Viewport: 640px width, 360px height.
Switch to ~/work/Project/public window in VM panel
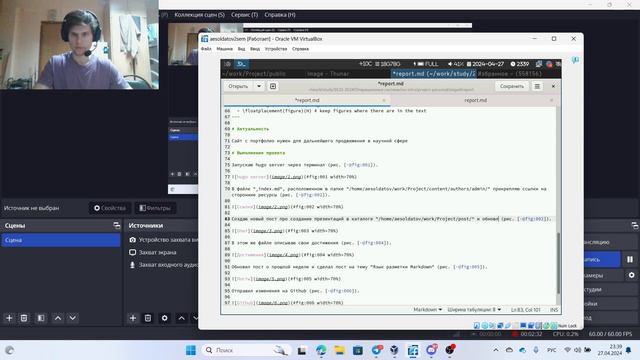click(x=254, y=74)
